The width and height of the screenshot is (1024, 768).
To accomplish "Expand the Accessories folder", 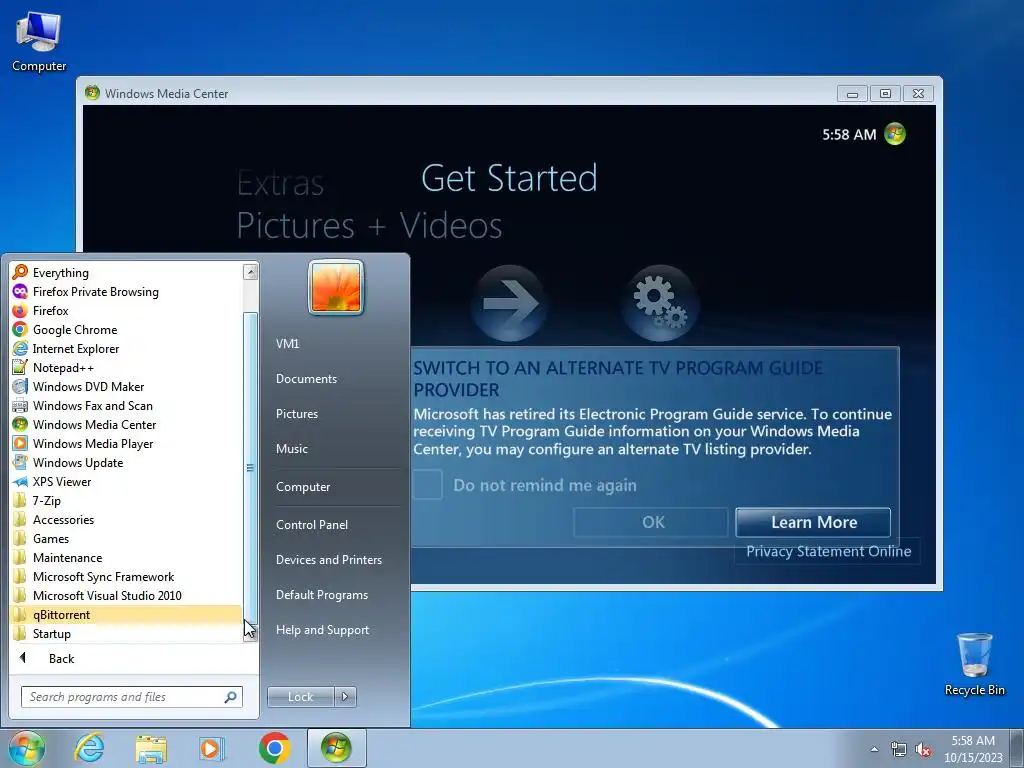I will (125, 520).
